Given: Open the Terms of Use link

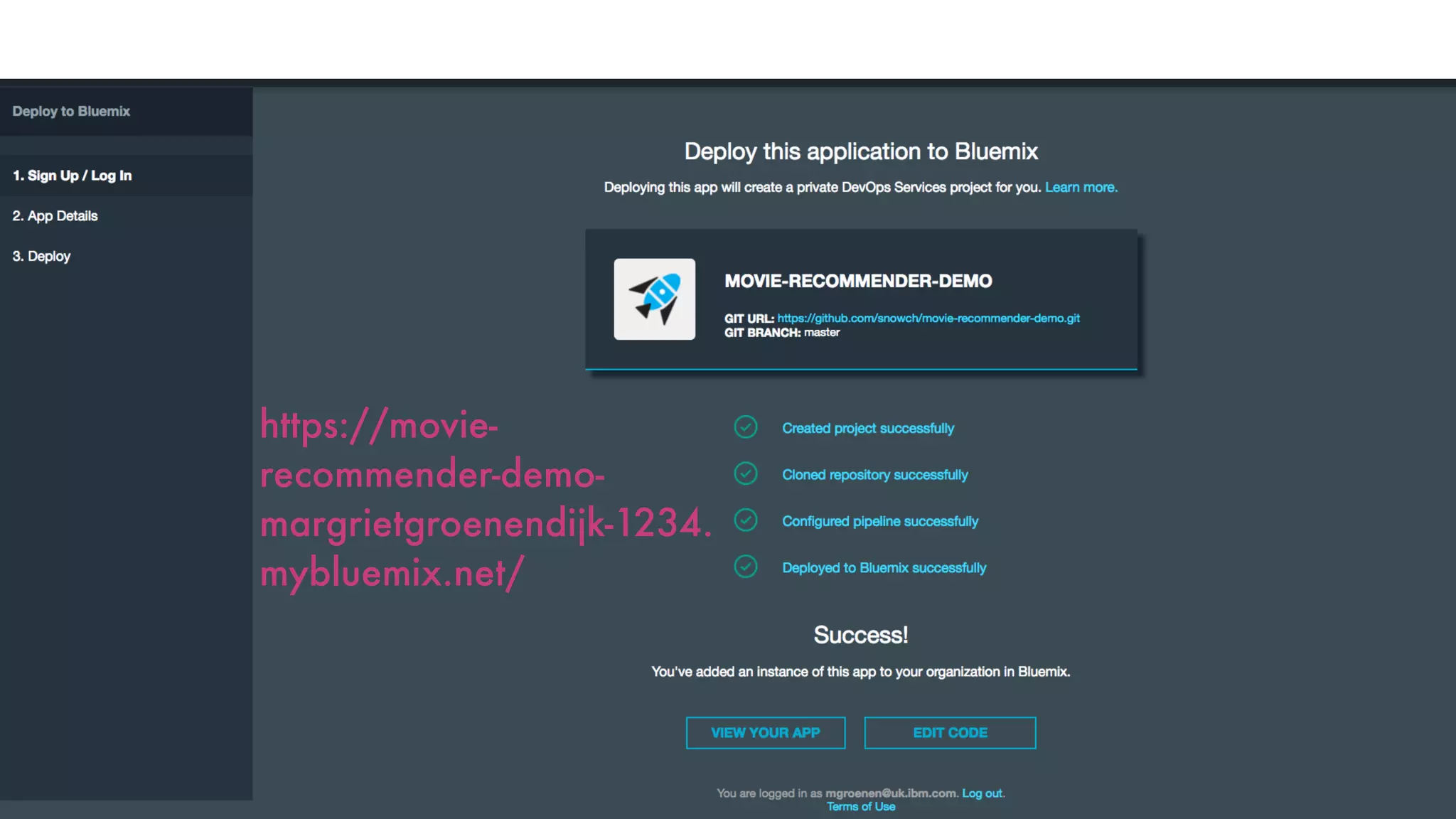Looking at the screenshot, I should pos(861,807).
